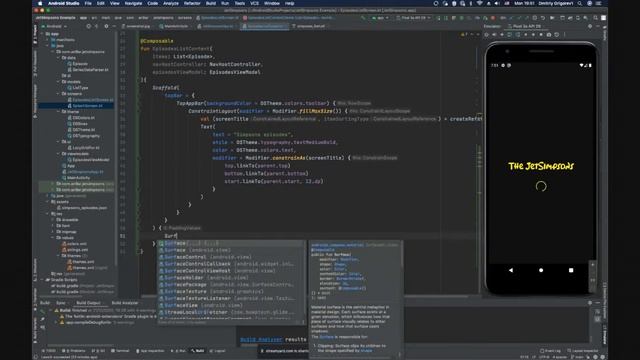Choose first Surface autocomplete suggestion
The height and width of the screenshot is (360, 640).
point(231,243)
